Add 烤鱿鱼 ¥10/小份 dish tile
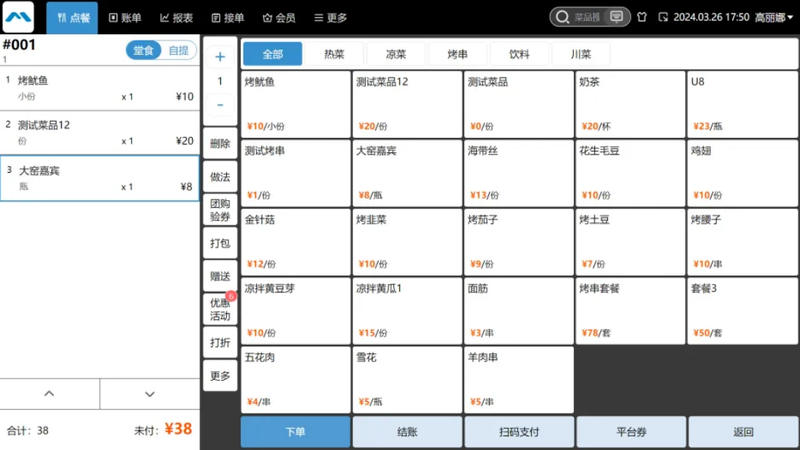Screen dimensions: 800x450 tap(295, 105)
